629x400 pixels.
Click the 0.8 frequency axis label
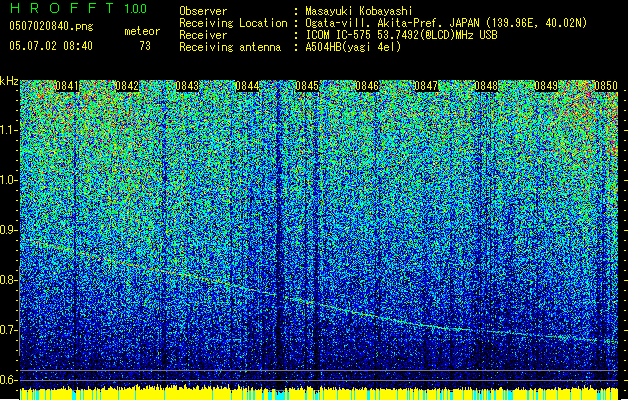(x=10, y=280)
